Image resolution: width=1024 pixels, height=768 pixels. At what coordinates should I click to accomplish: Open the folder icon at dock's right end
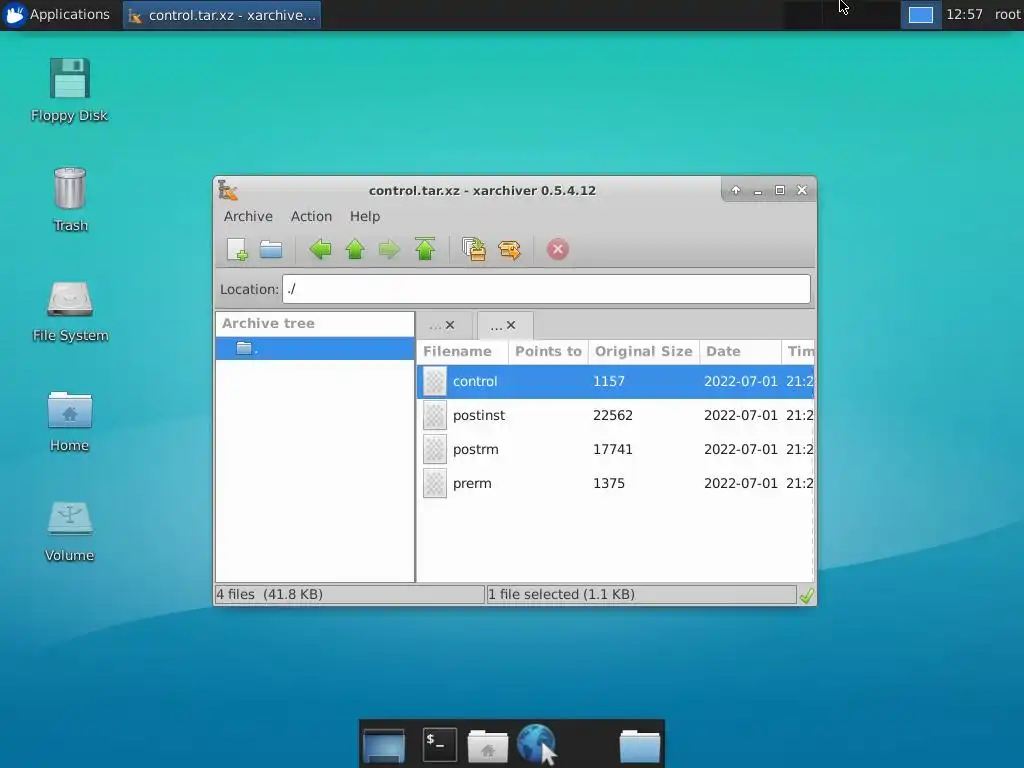[639, 746]
